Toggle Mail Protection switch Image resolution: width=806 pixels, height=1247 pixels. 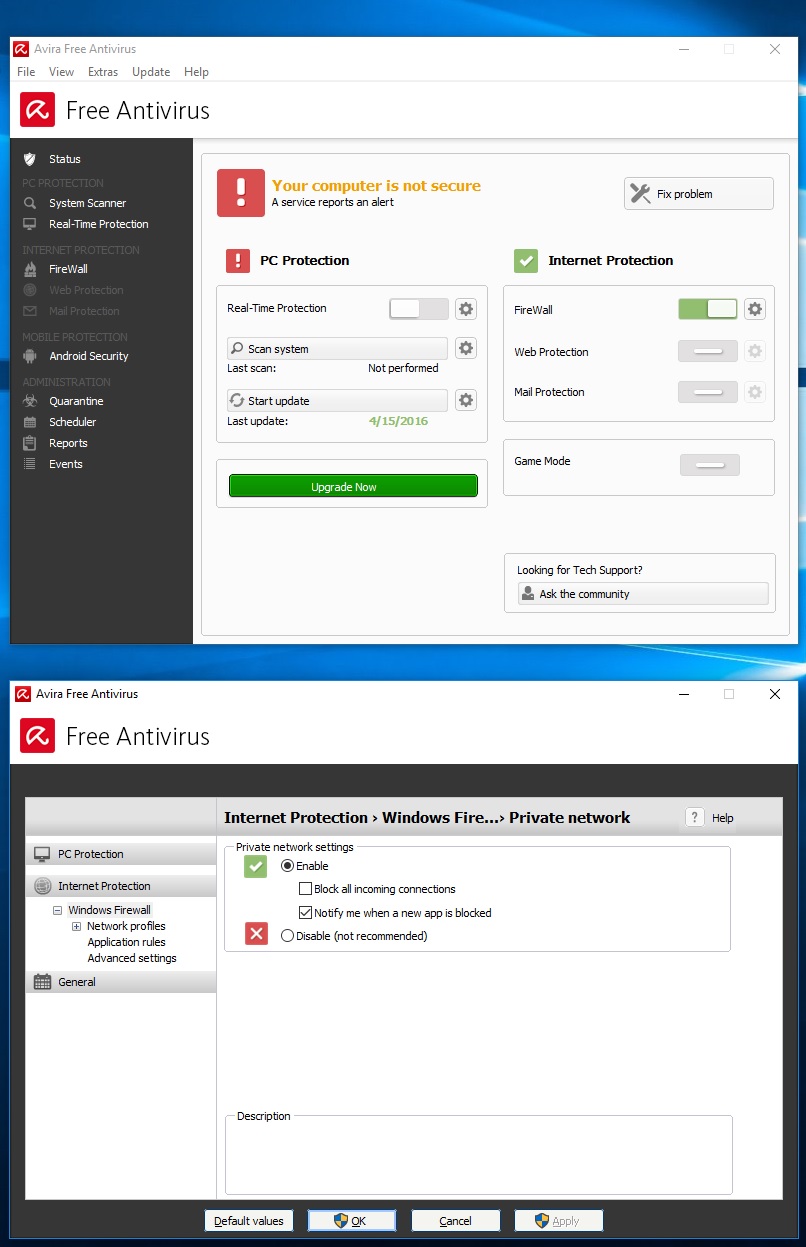click(708, 392)
